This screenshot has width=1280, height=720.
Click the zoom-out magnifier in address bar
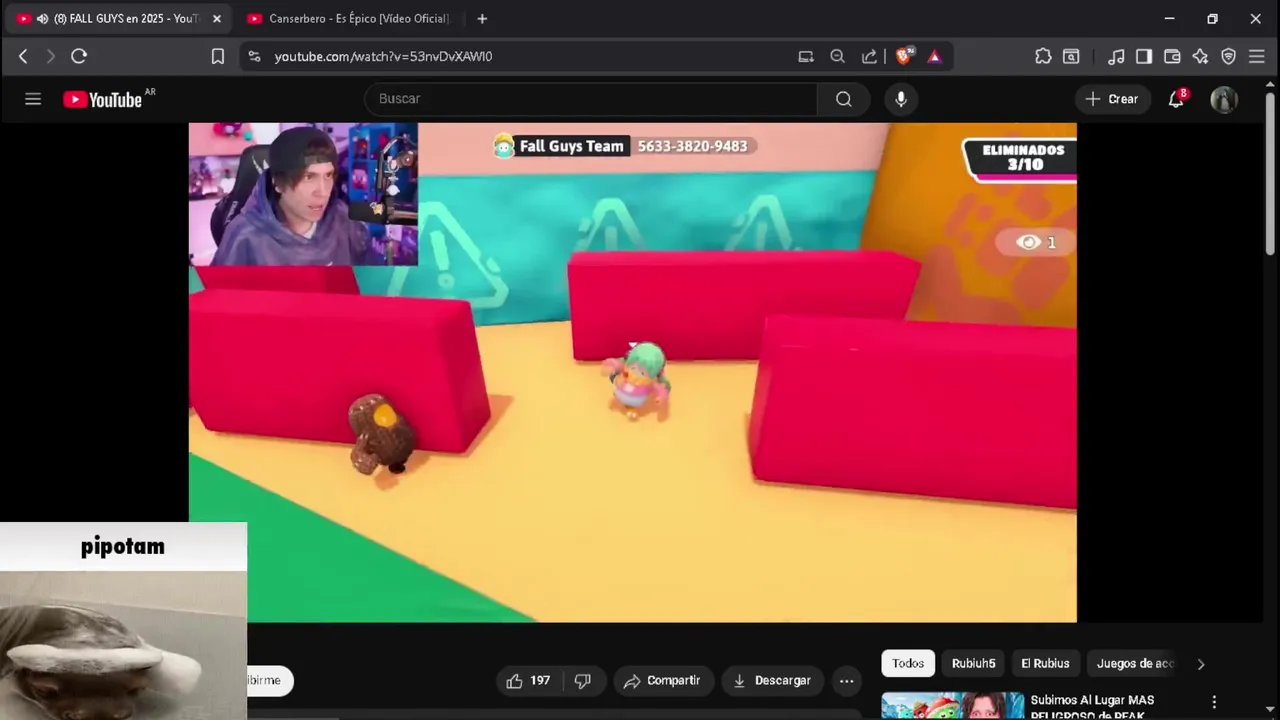[x=838, y=56]
